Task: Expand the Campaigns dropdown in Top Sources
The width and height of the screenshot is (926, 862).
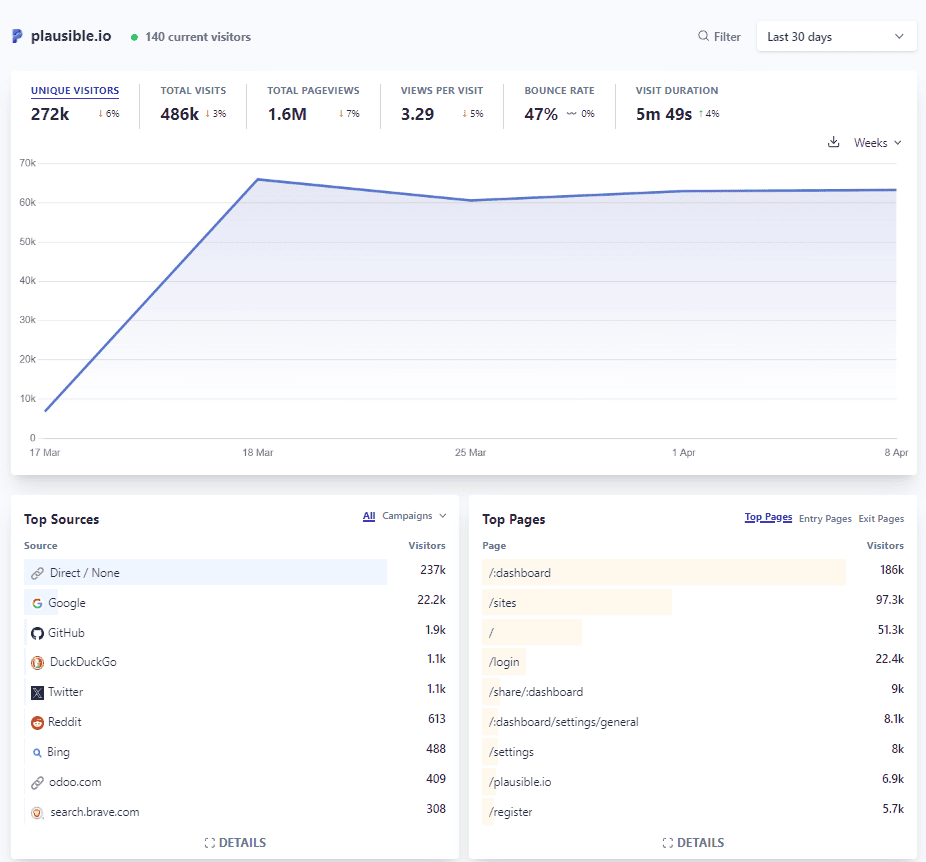Action: pyautogui.click(x=411, y=516)
